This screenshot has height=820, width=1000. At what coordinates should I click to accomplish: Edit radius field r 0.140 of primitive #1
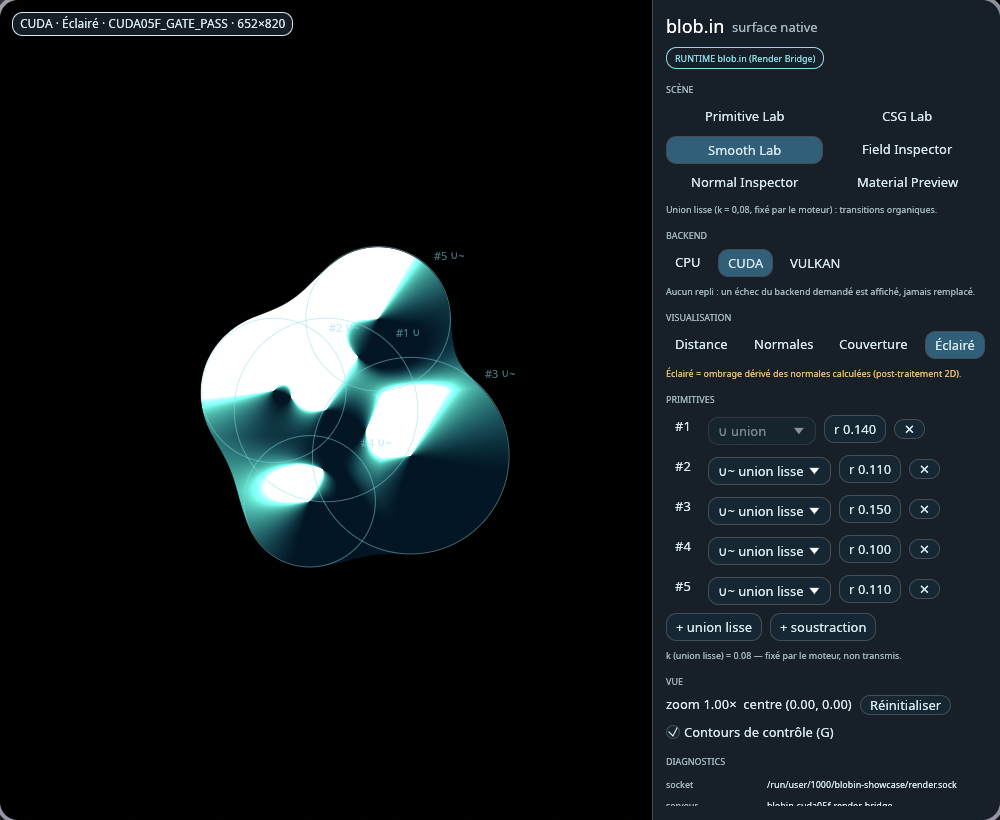[x=855, y=429]
